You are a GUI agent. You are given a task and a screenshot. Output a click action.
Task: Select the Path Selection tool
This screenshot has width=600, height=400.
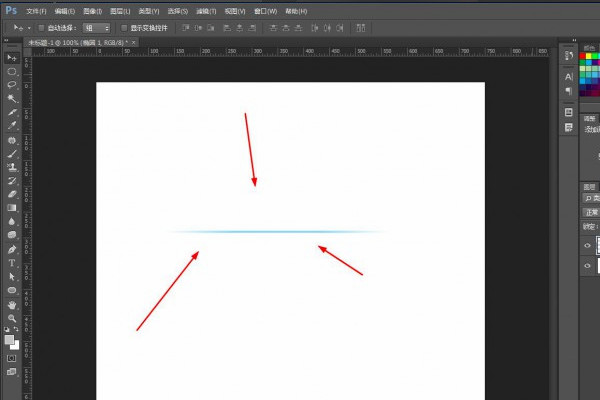pyautogui.click(x=12, y=276)
